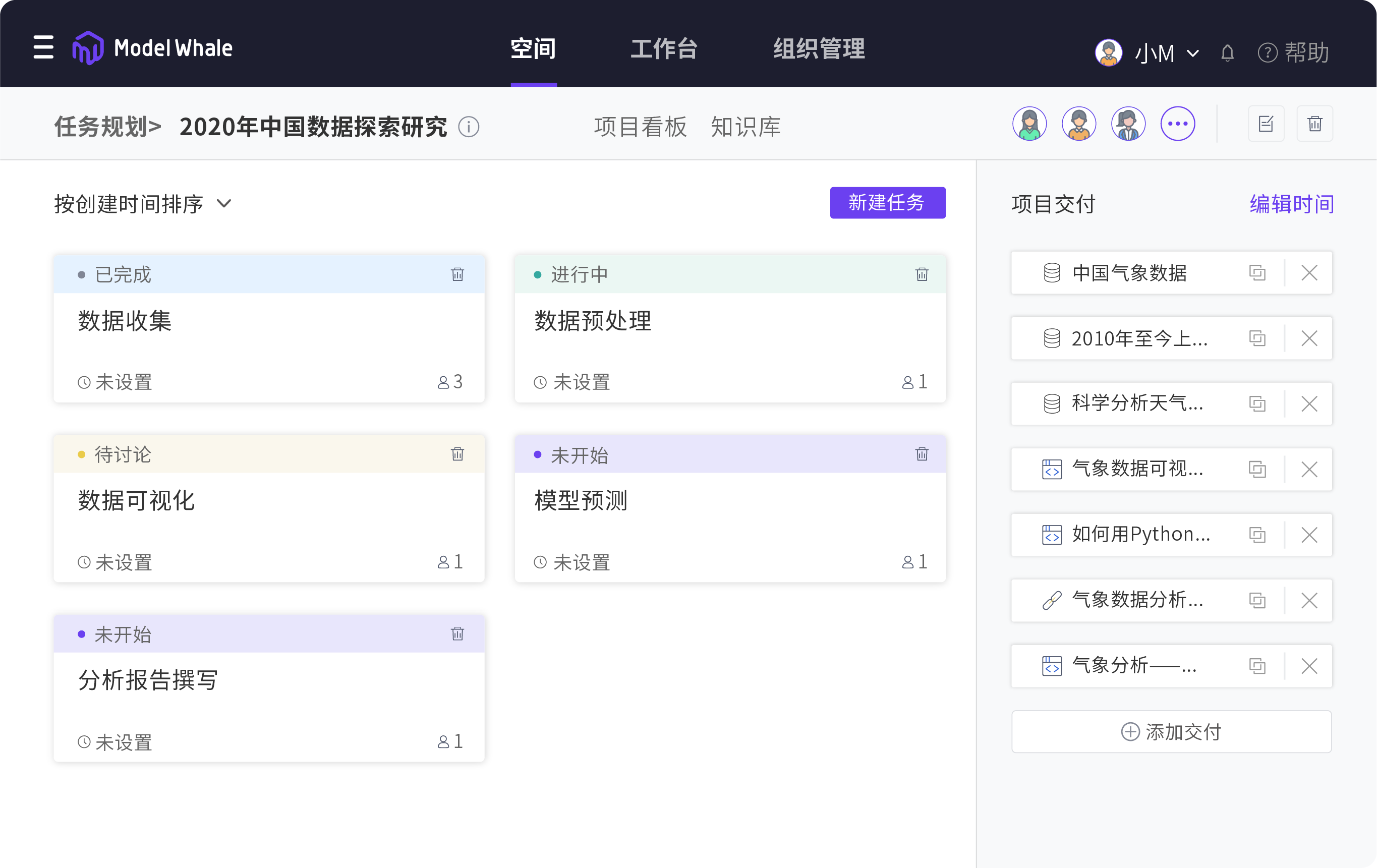
Task: Change the 待讨论 status on 数据可视化
Action: (114, 454)
